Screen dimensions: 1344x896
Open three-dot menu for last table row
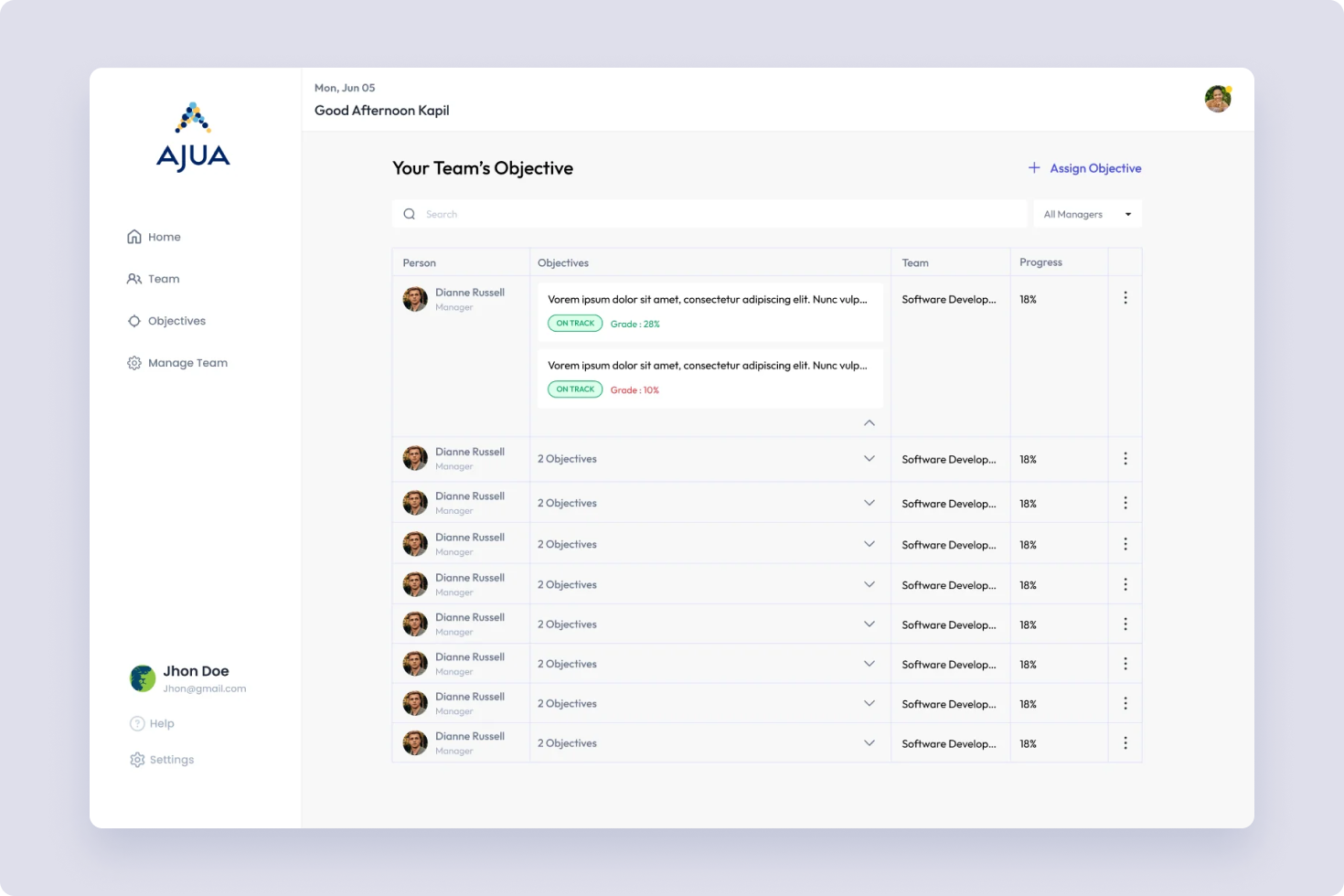pos(1125,743)
